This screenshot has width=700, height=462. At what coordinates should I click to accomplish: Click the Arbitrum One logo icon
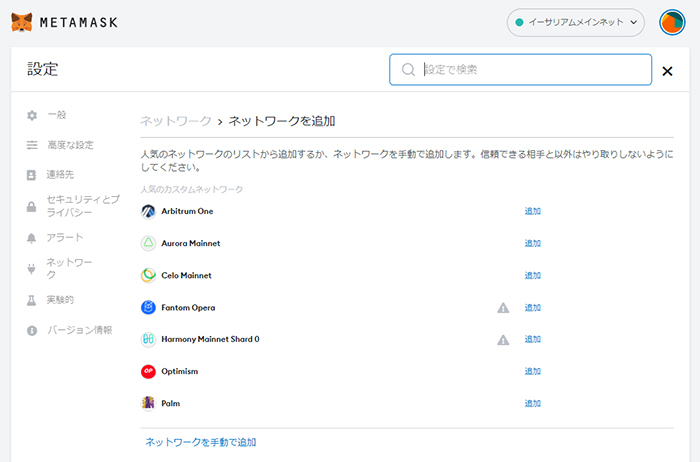pos(148,211)
